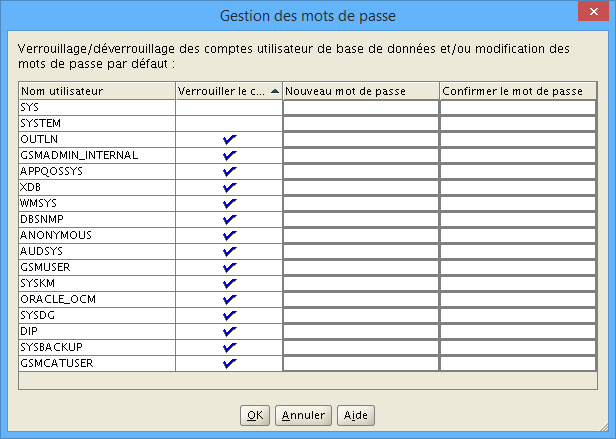
Task: Select the SYSBACKUP user name row
Action: (97, 347)
